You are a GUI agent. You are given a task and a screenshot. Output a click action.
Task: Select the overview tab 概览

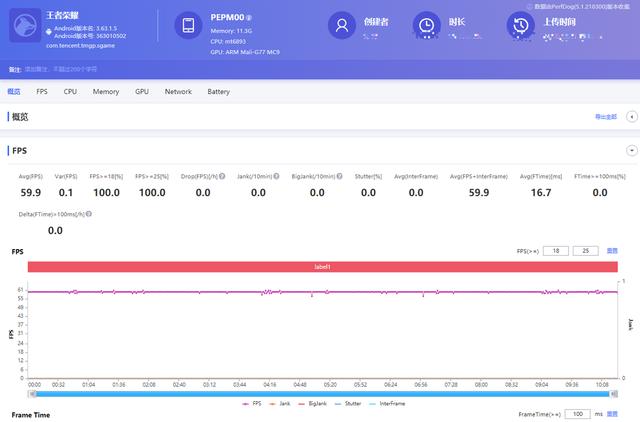13,91
